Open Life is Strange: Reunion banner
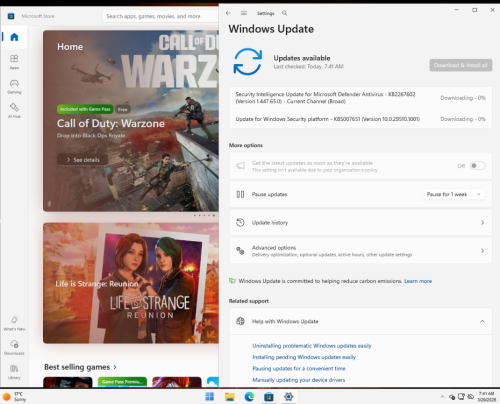 pyautogui.click(x=131, y=283)
